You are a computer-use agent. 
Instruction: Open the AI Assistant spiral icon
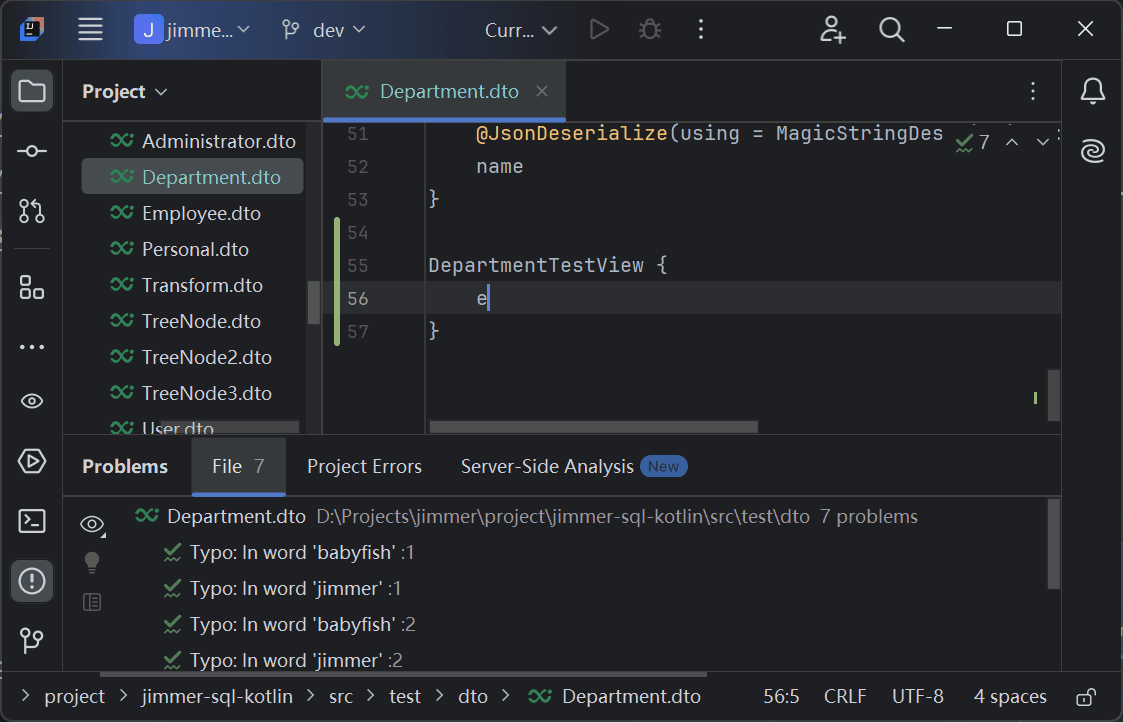[x=1092, y=151]
